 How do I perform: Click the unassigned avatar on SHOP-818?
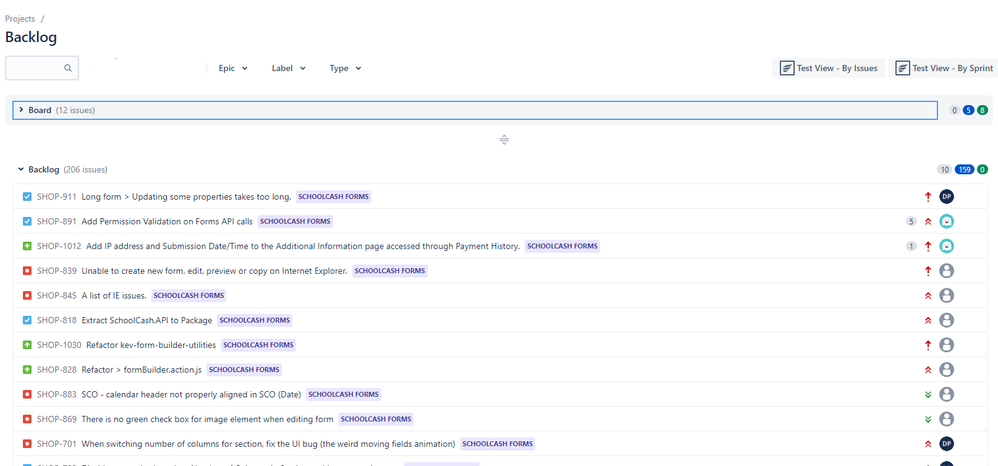(x=946, y=320)
